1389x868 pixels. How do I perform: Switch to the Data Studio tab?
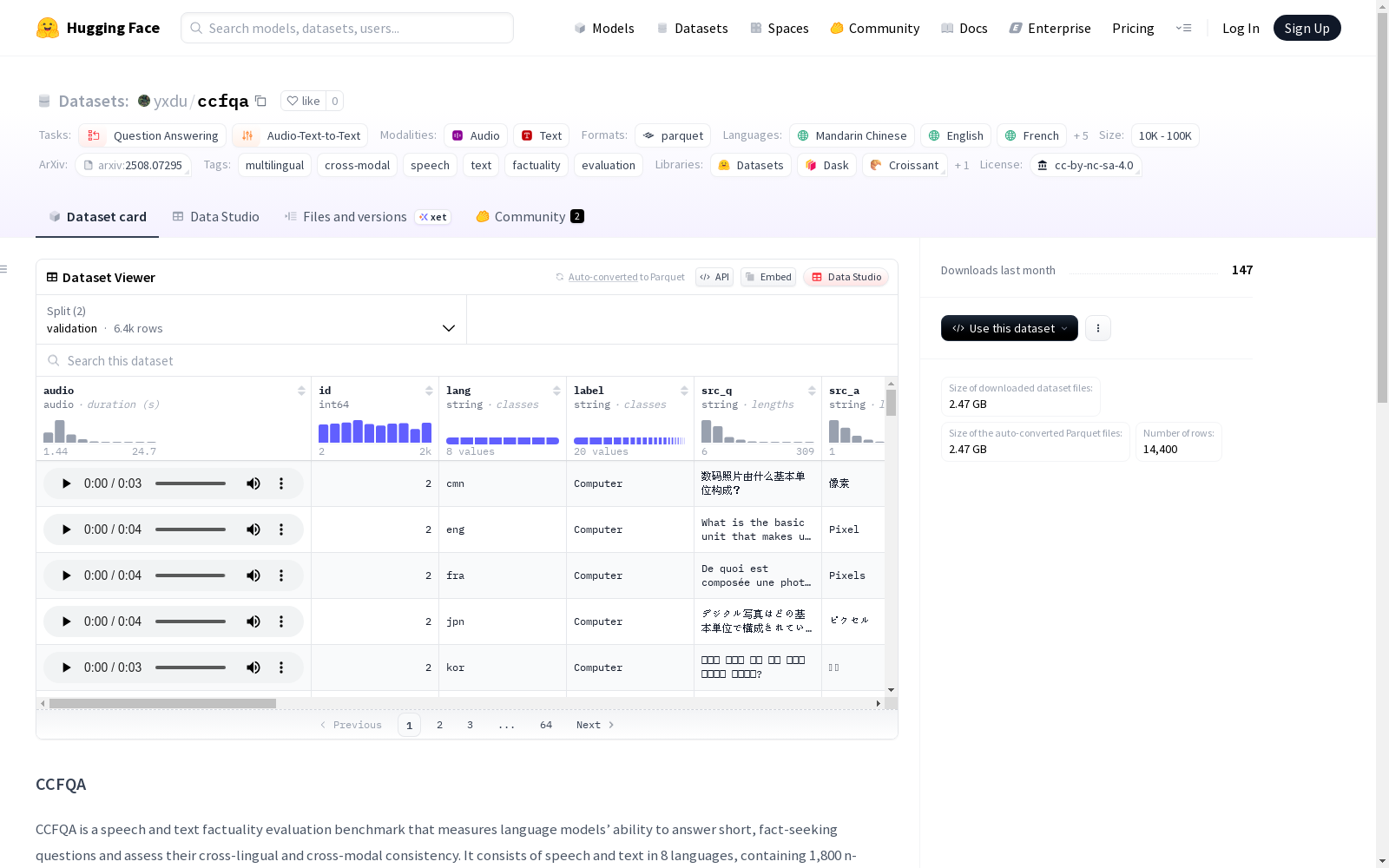(215, 216)
